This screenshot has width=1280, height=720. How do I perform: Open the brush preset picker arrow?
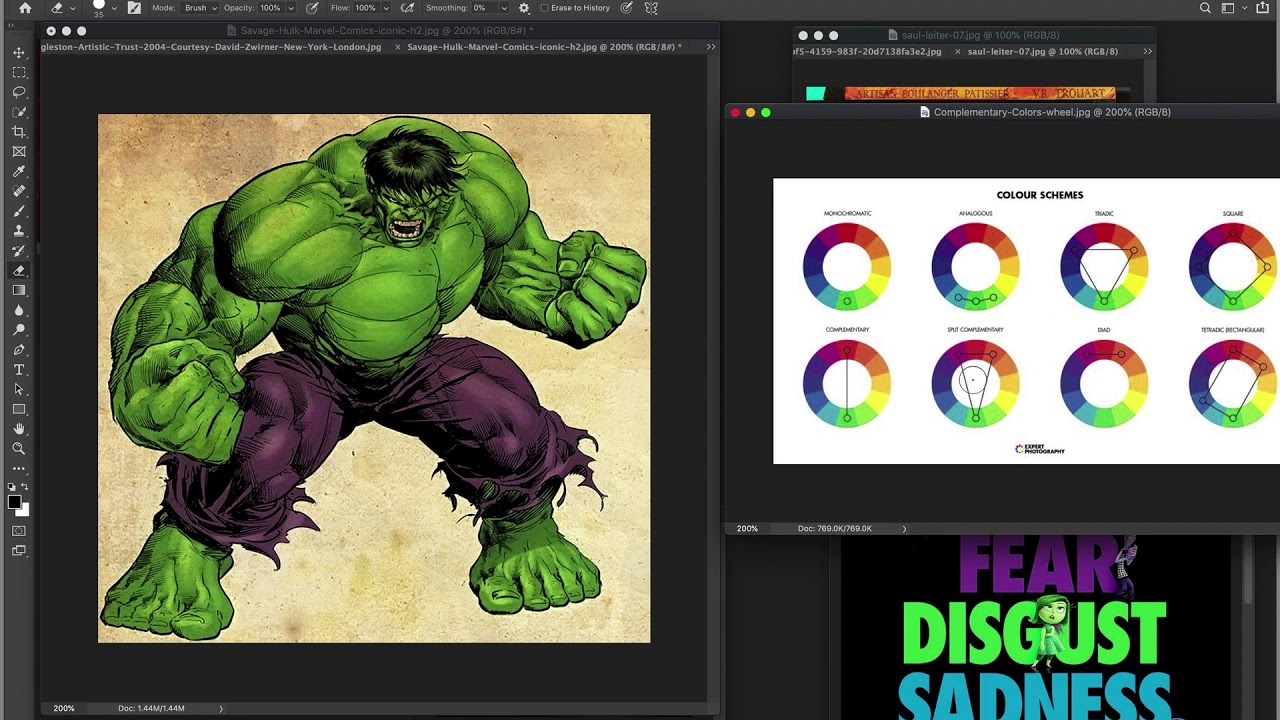tap(114, 8)
